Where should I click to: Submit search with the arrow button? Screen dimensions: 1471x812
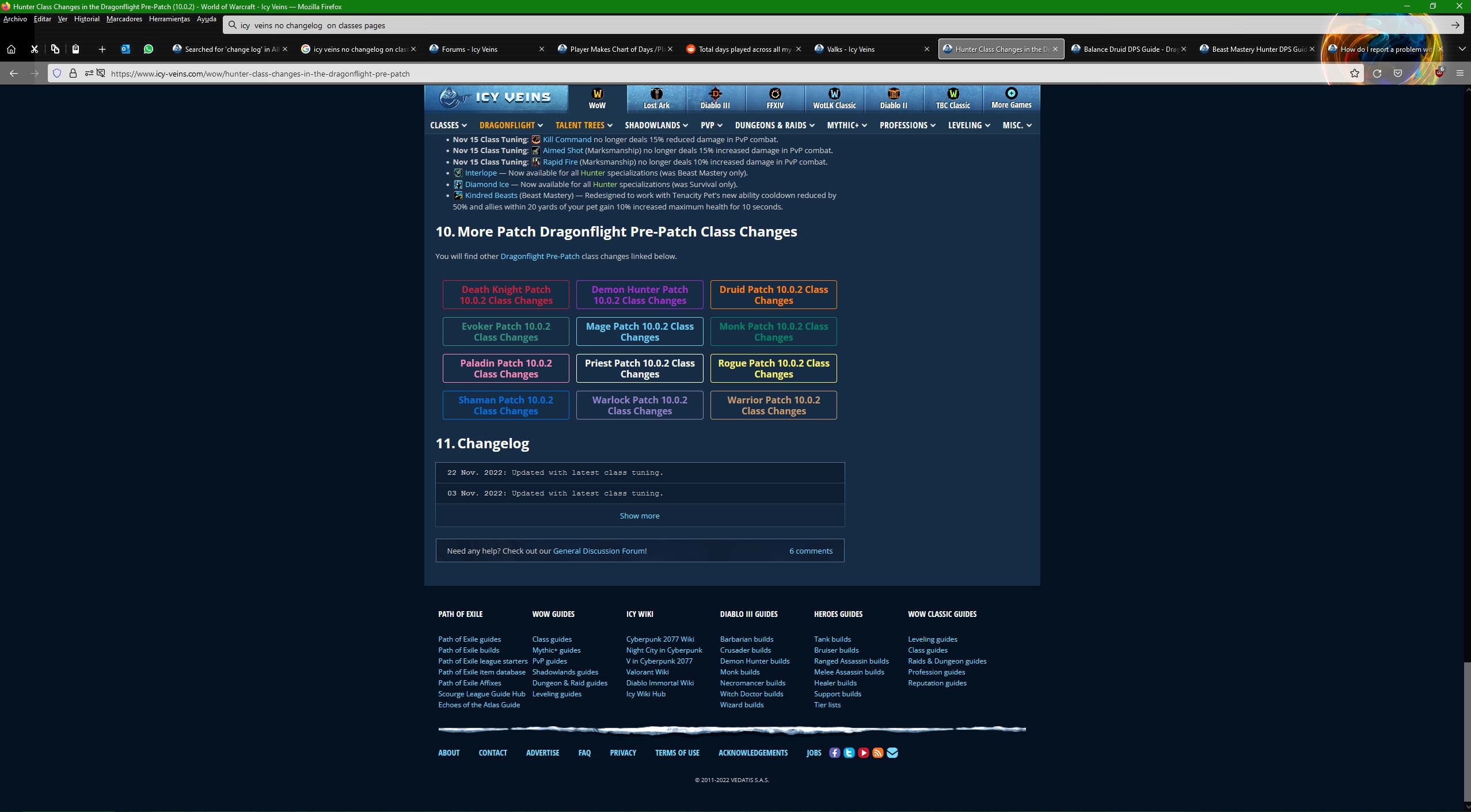pyautogui.click(x=1455, y=25)
